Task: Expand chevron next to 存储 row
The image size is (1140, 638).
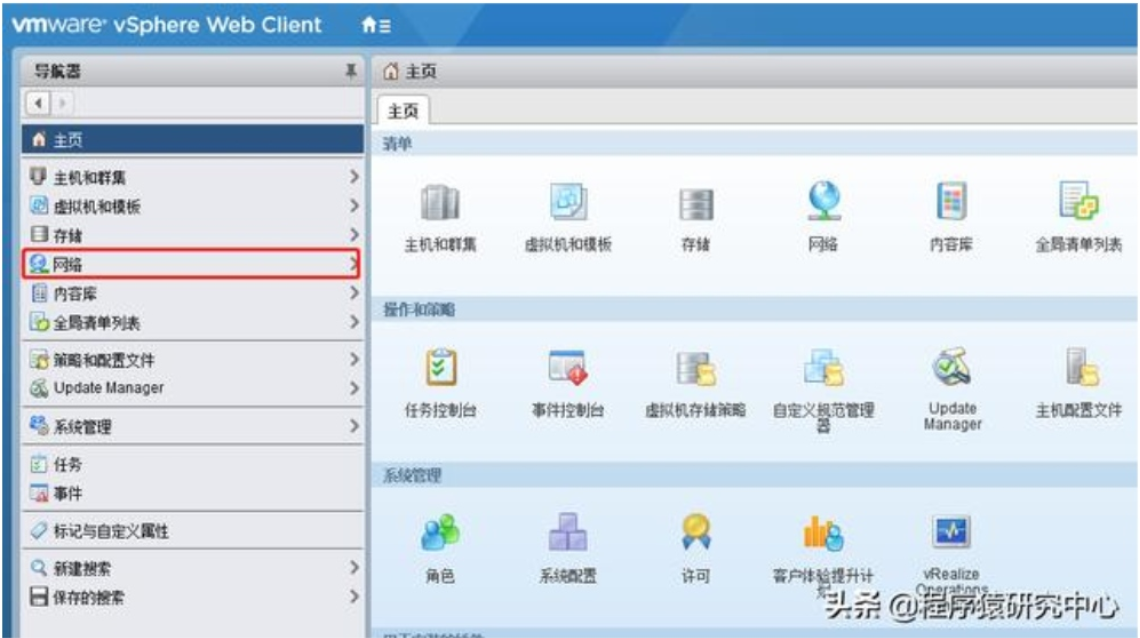Action: [354, 235]
